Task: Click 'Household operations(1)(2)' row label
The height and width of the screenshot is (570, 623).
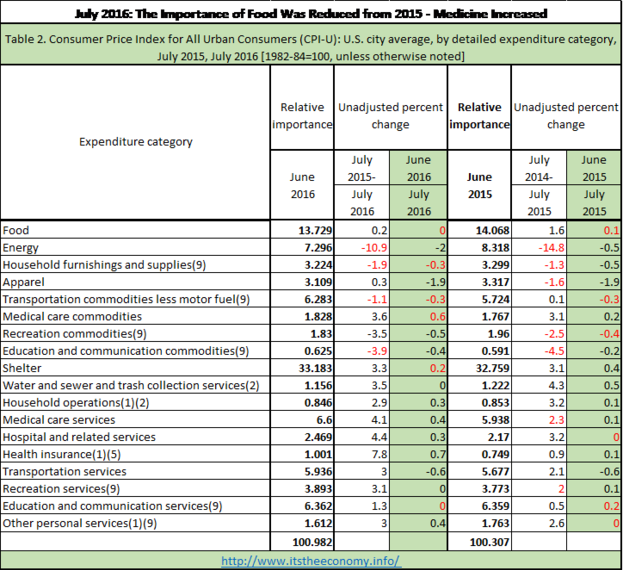Action: (x=75, y=403)
